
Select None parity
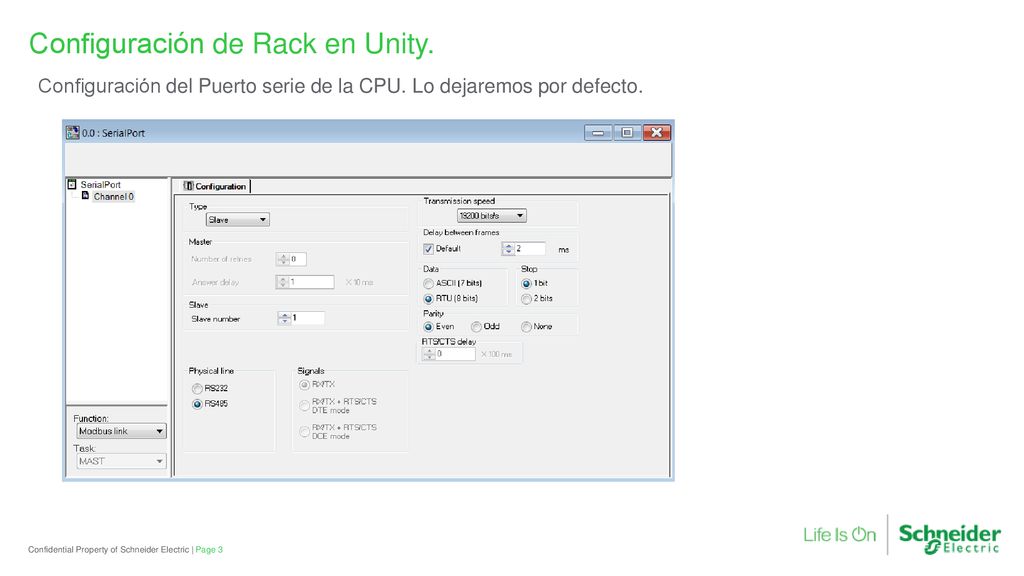tap(526, 327)
